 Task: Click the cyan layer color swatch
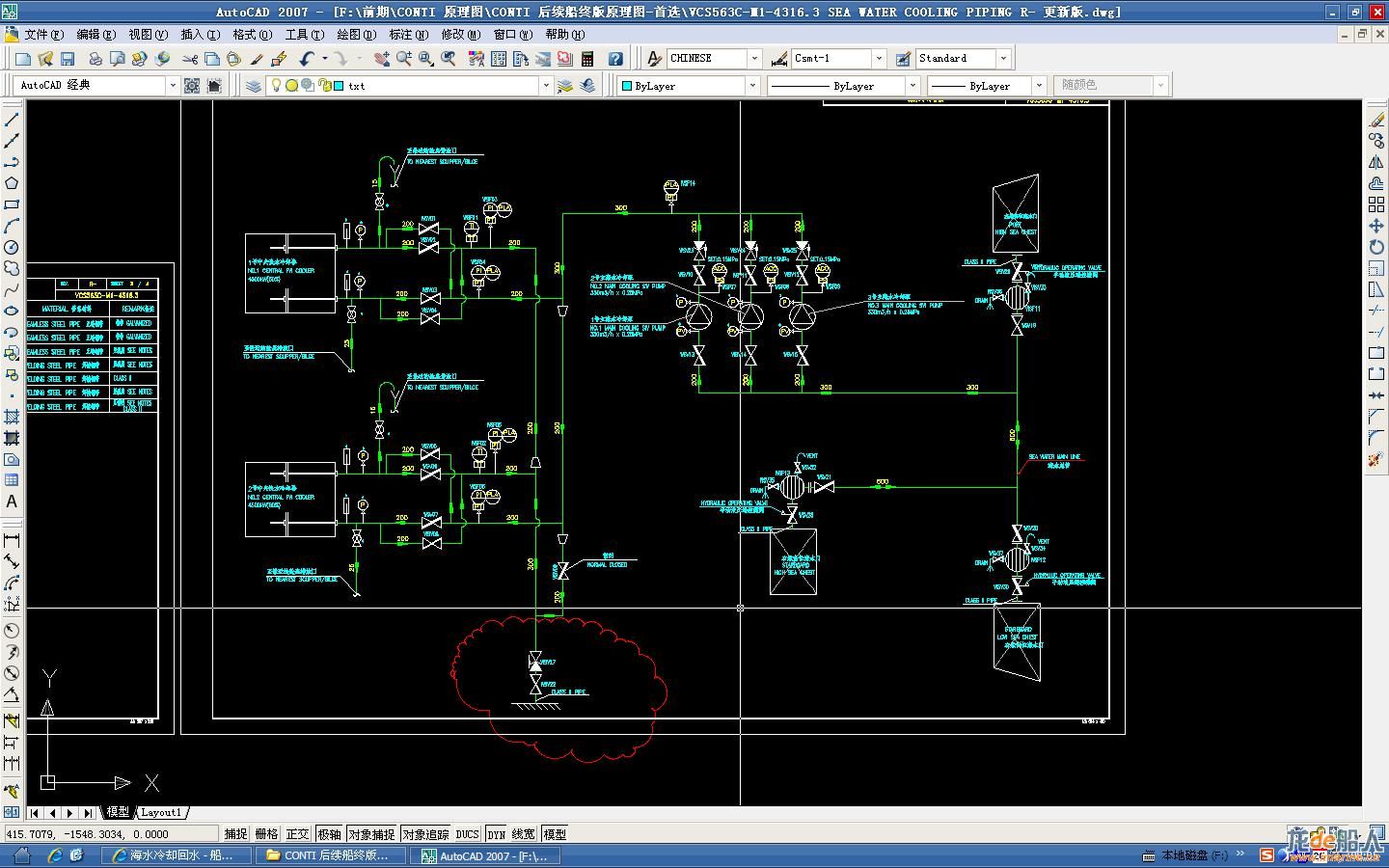[x=339, y=86]
